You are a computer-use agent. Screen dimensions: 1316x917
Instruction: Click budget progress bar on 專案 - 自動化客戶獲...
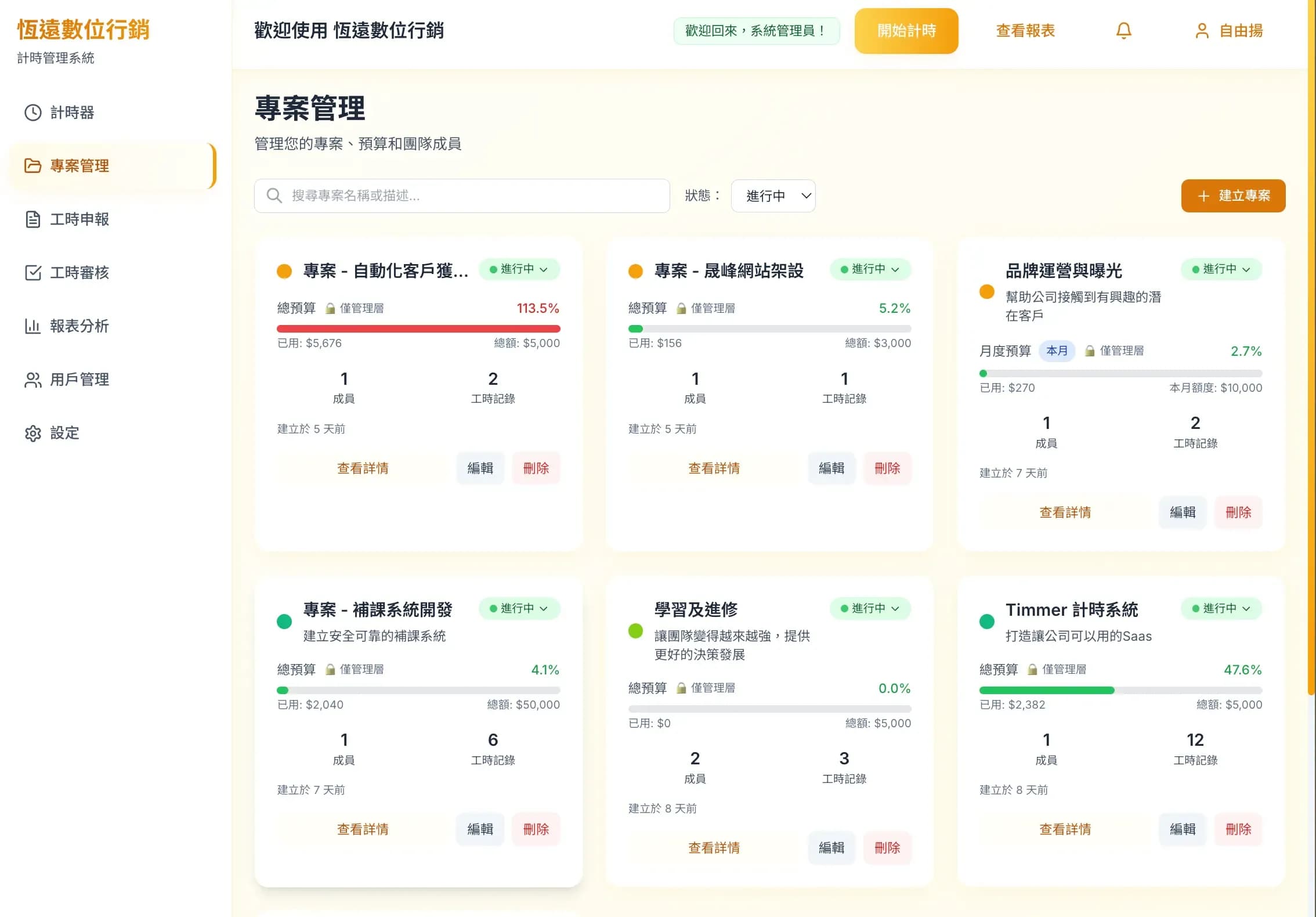tap(419, 328)
